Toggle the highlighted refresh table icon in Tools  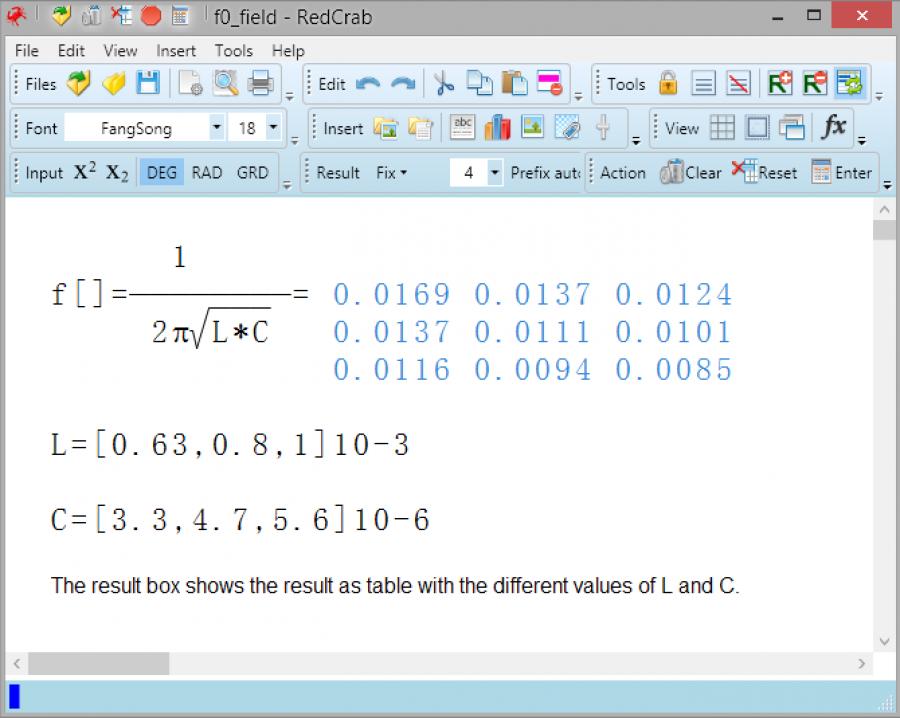point(850,84)
